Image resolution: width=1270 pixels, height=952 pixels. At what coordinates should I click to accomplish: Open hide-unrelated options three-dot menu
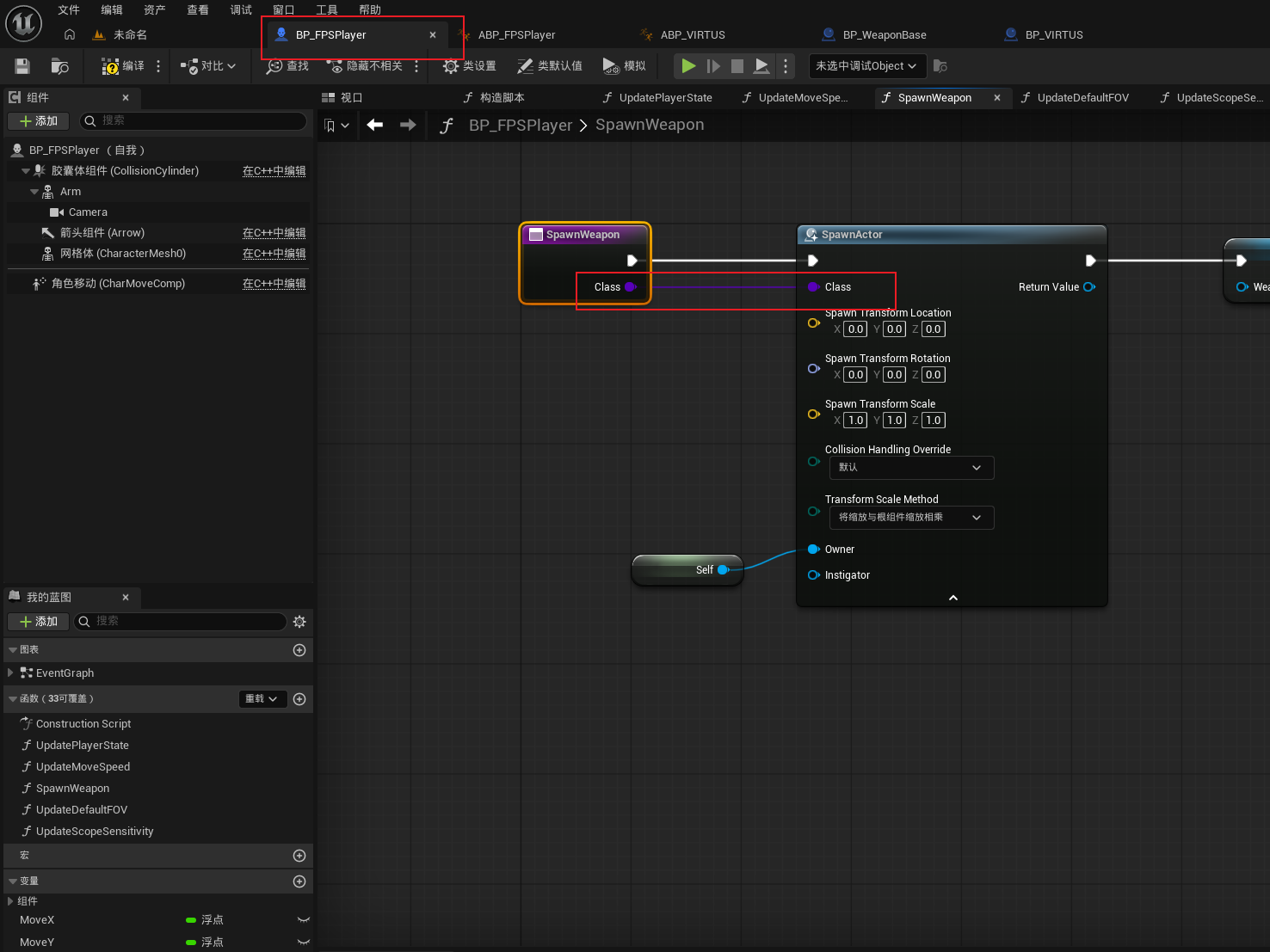tap(416, 66)
